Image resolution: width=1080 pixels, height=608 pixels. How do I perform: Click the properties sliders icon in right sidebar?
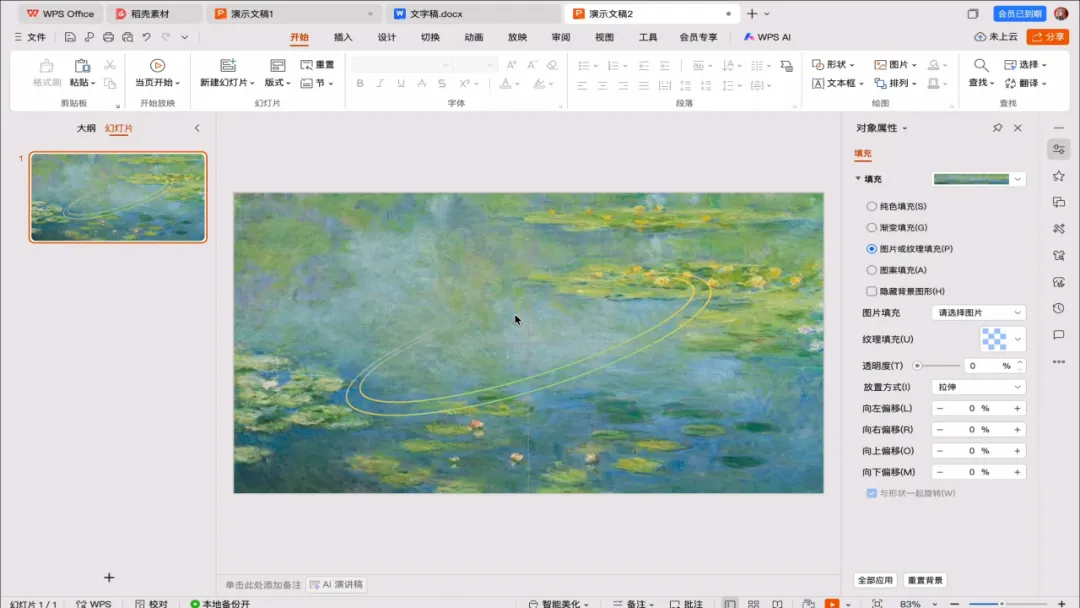pos(1059,149)
